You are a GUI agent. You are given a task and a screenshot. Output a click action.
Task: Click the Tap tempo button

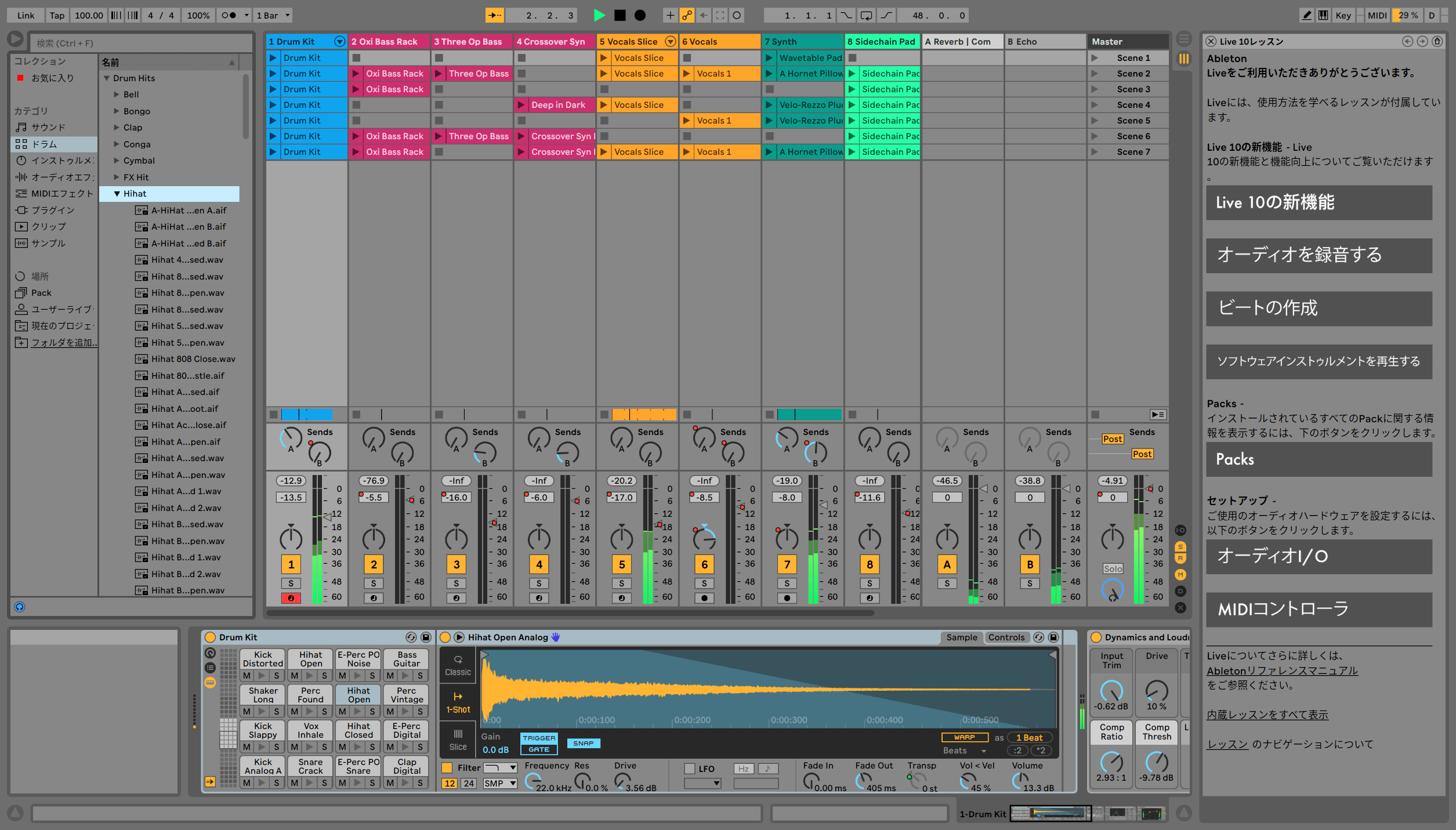tap(57, 16)
